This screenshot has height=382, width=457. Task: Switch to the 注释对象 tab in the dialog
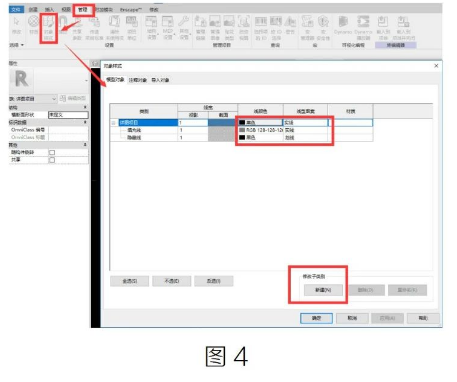138,80
